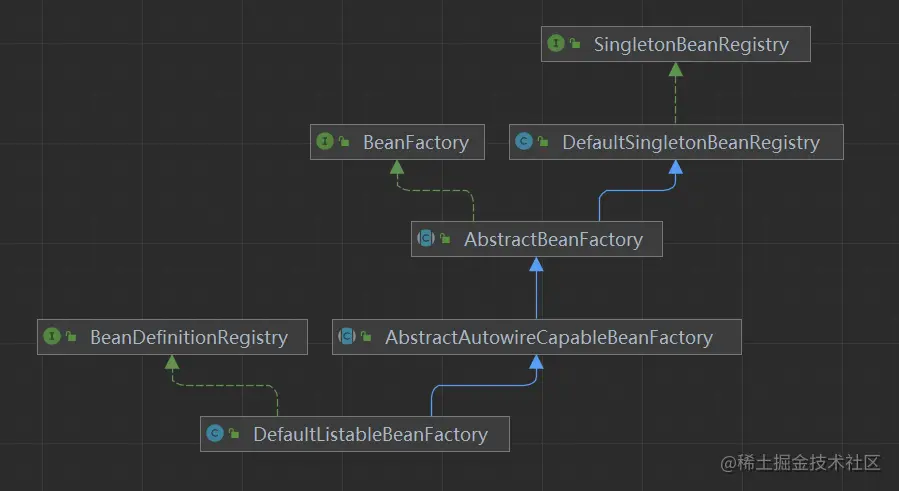Screen dimensions: 899x491
Task: Click the public lock icon on AbstractAutowireCapableBeanFactory
Action: click(x=366, y=337)
